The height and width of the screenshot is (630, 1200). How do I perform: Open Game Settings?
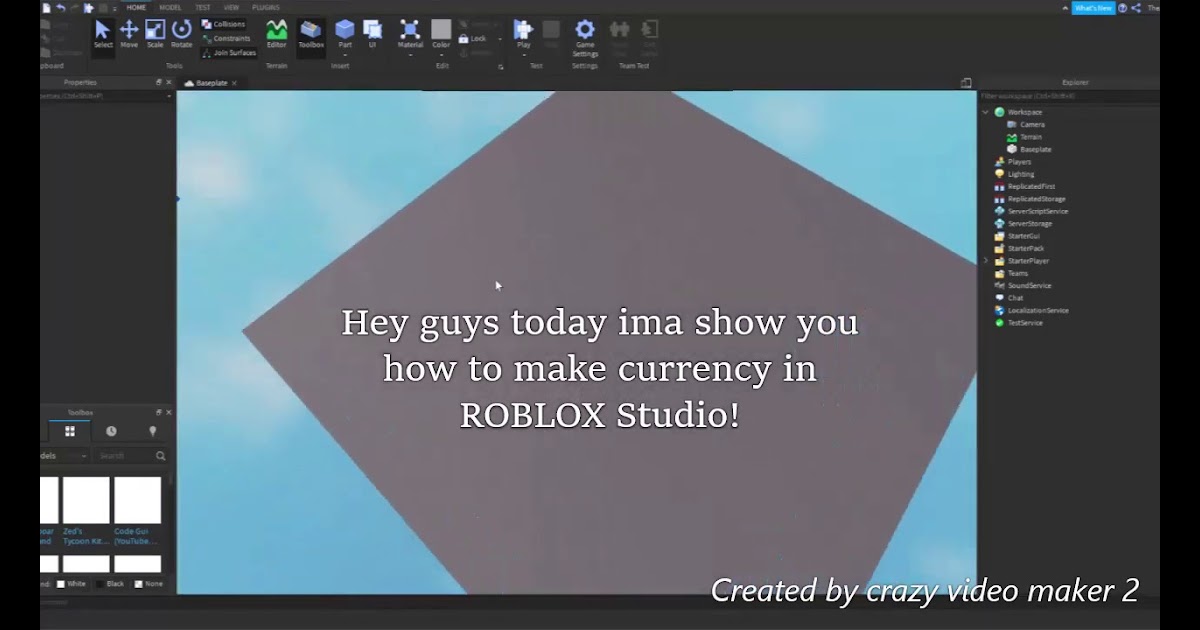[x=585, y=37]
